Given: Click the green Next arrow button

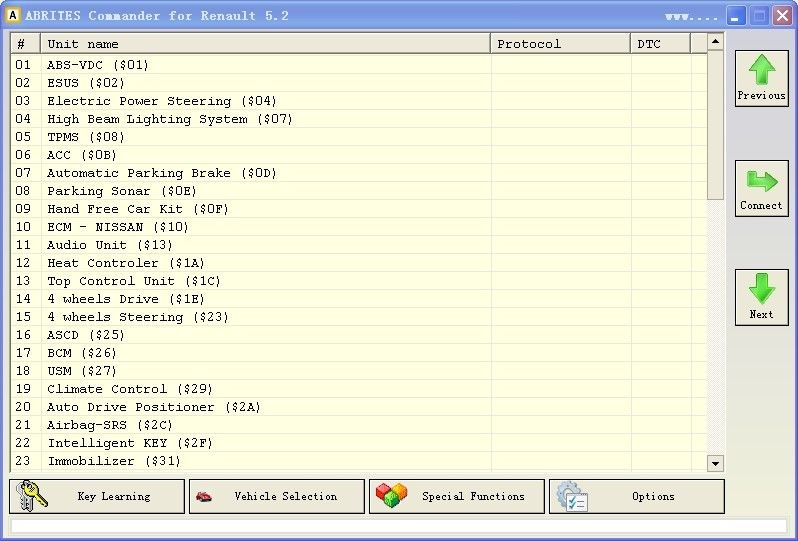Looking at the screenshot, I should 761,297.
